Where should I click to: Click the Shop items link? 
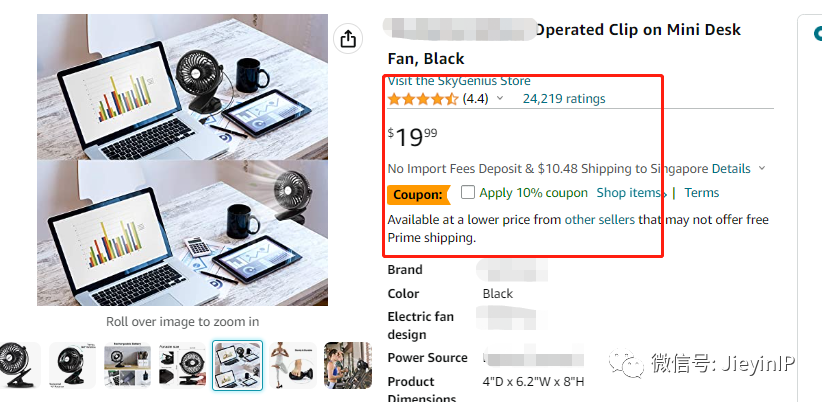coord(629,193)
